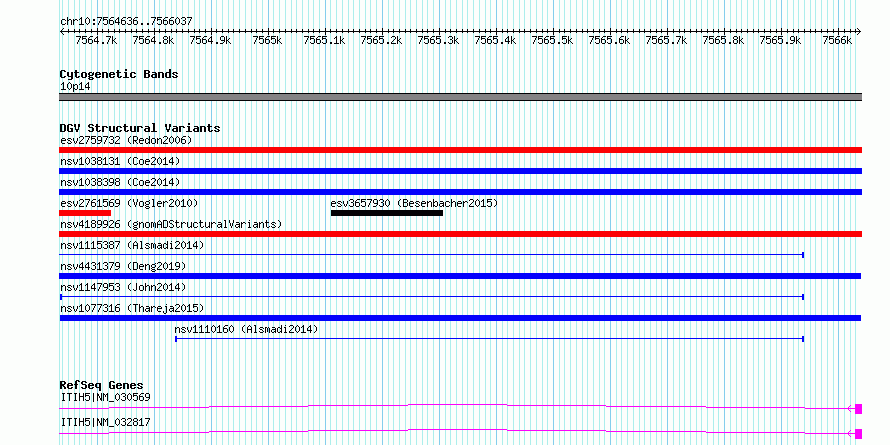Click nsv4189926 (gnomADStructuralVariants) label
Image resolution: width=890 pixels, height=445 pixels.
(x=171, y=224)
